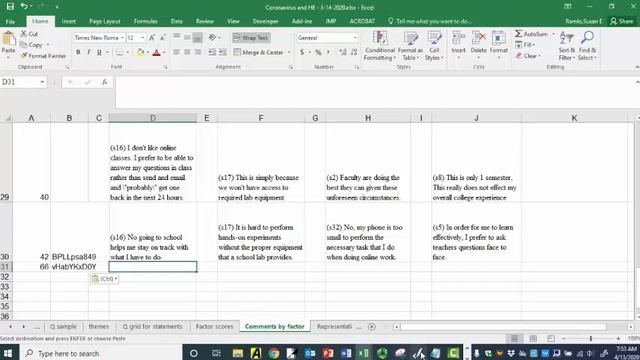Center text horizontally
This screenshot has width=640, height=360.
tap(187, 52)
